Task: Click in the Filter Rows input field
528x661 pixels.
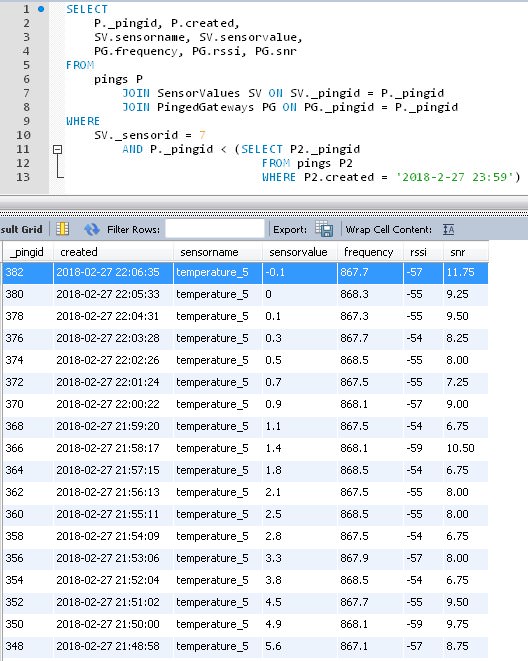Action: [x=215, y=229]
